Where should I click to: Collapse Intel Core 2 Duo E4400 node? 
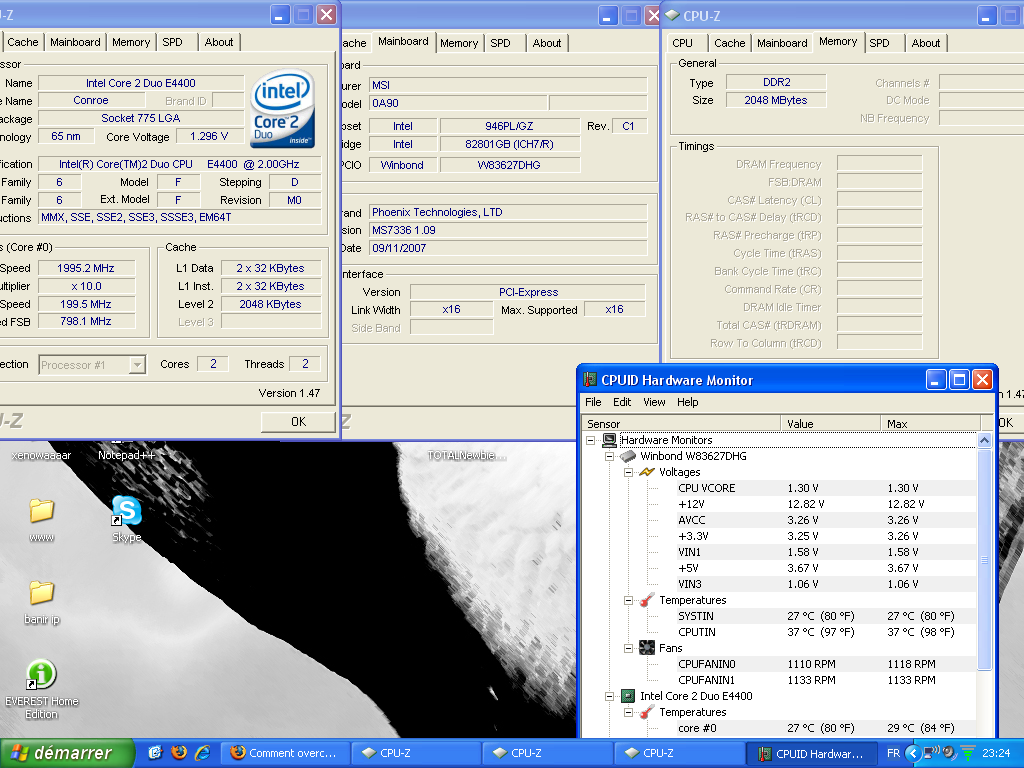click(609, 696)
